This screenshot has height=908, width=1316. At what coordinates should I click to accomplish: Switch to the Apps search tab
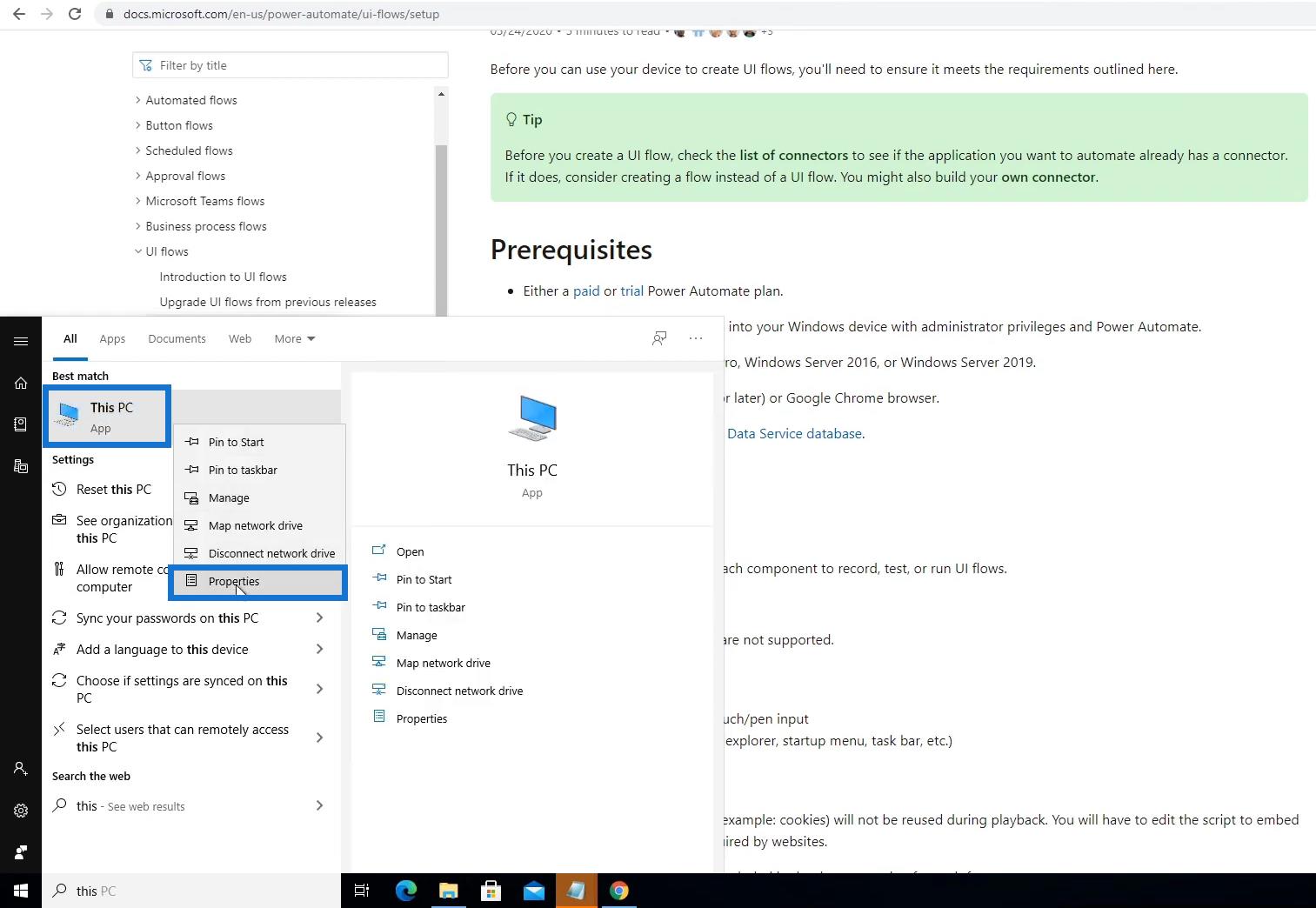(x=112, y=338)
